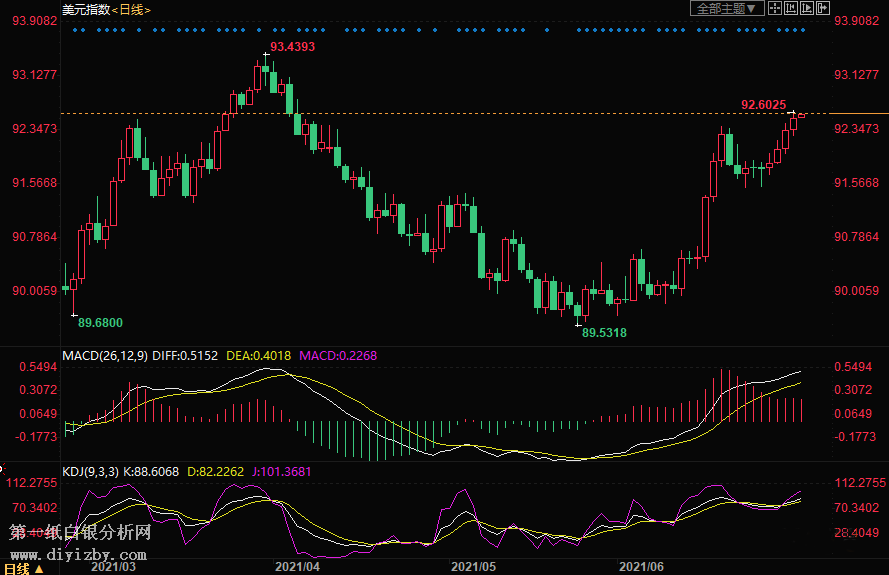Click the cross marker at the 89.5318 low
Screen dimensions: 889x575
click(577, 323)
